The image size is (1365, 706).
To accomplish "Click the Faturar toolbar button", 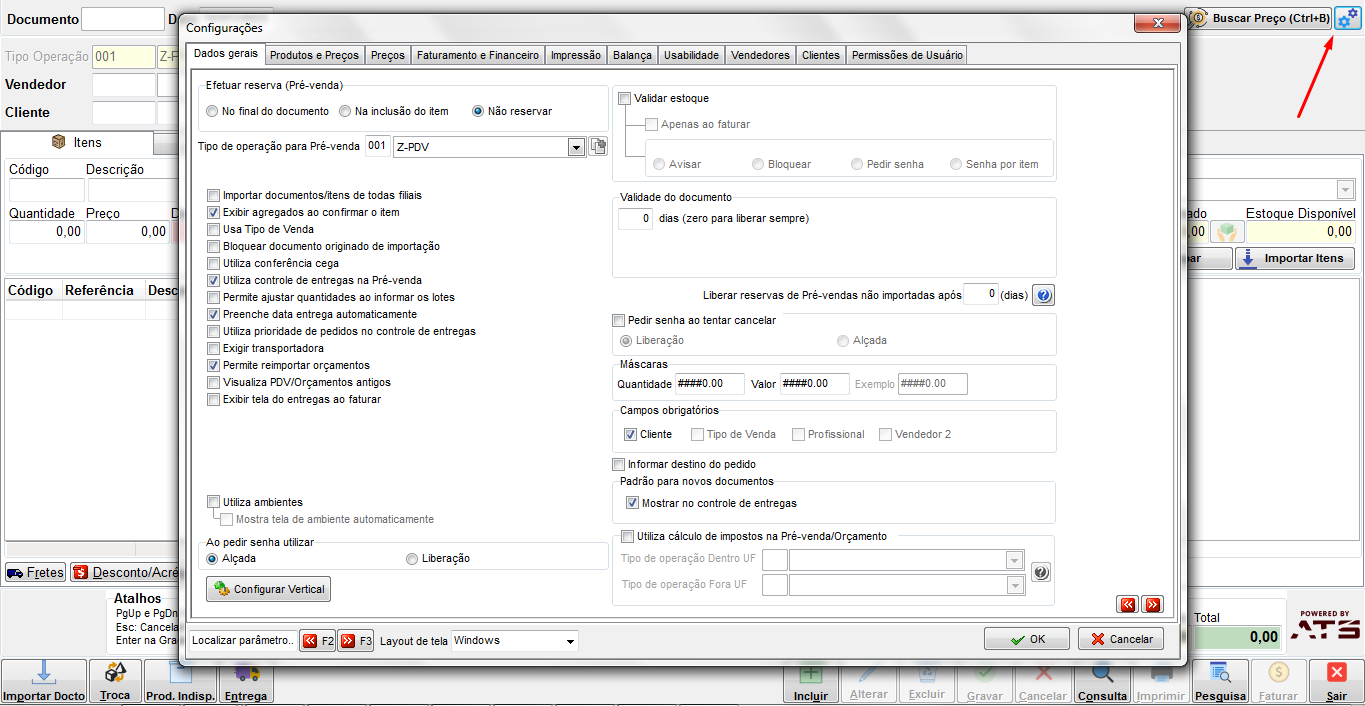I will (1278, 682).
